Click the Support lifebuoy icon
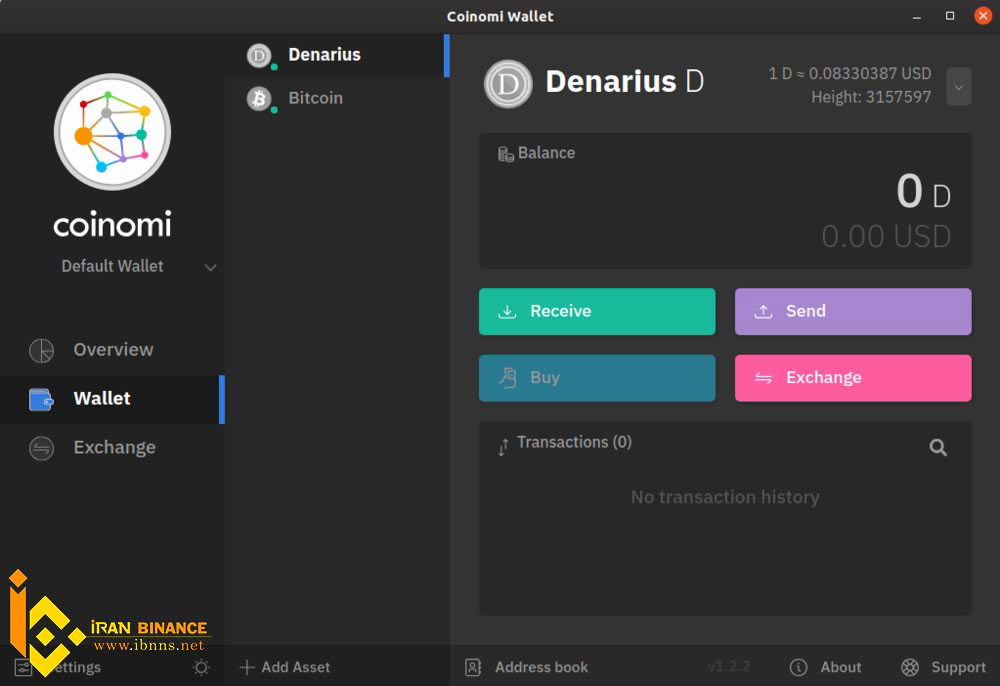Screen dimensions: 1000x686 pyautogui.click(x=910, y=668)
